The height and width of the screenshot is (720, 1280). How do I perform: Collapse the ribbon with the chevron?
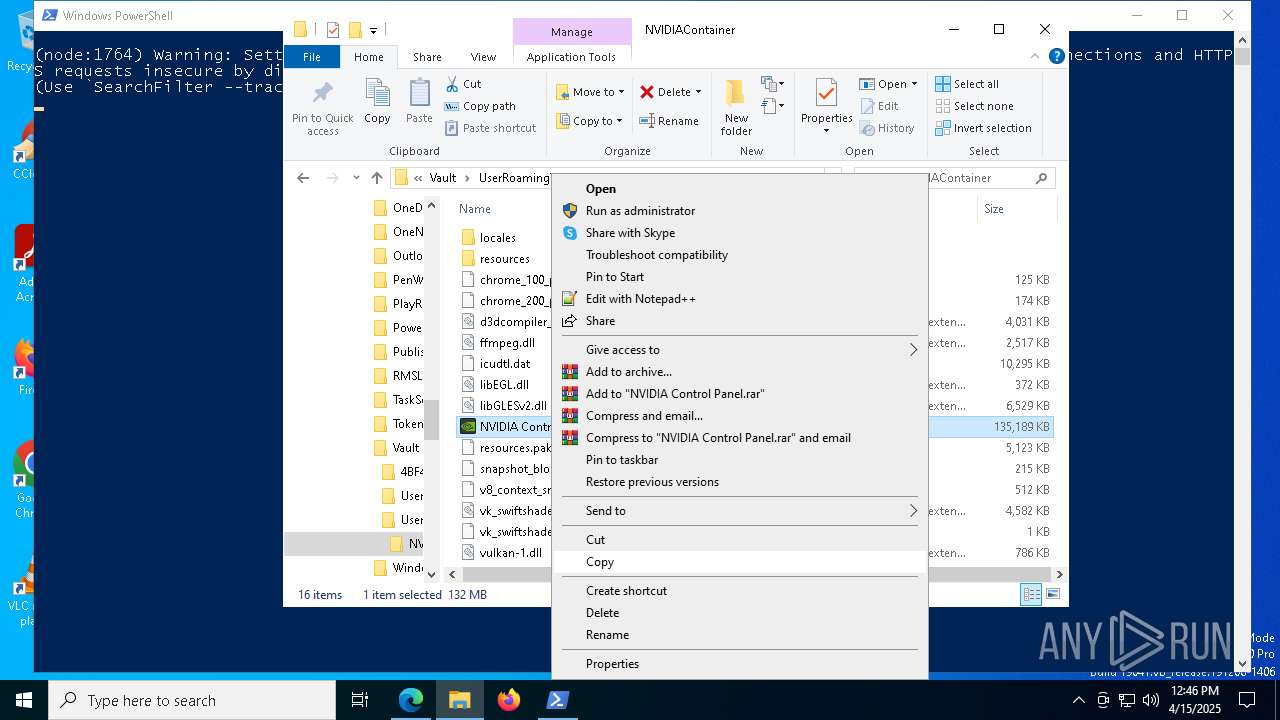(1035, 57)
